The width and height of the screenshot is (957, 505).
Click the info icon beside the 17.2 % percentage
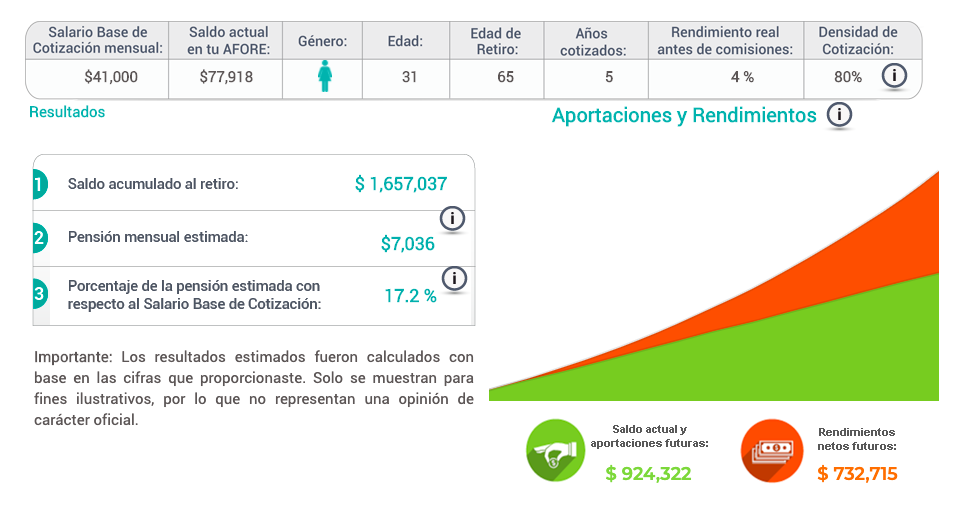pyautogui.click(x=454, y=278)
